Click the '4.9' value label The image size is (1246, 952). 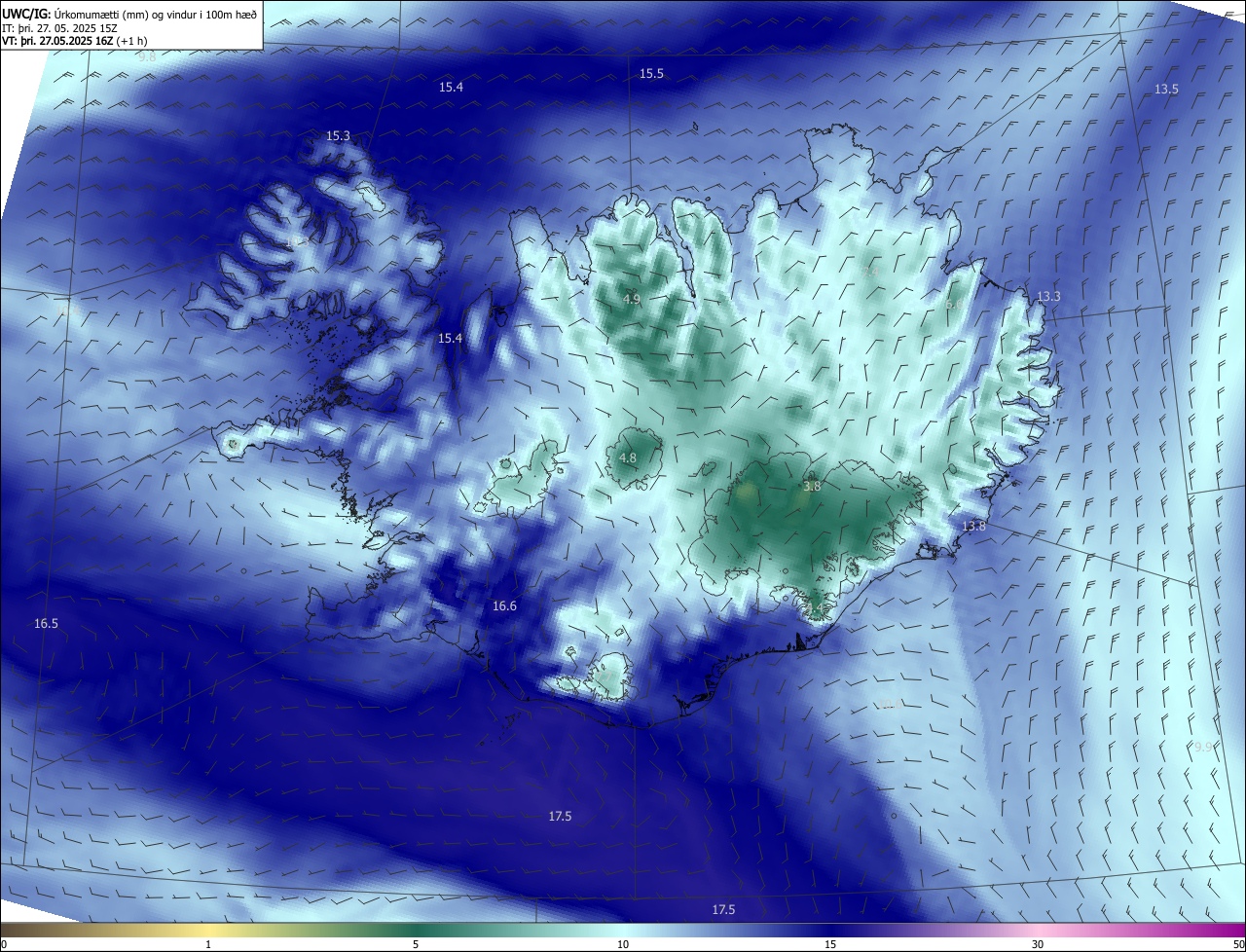631,299
